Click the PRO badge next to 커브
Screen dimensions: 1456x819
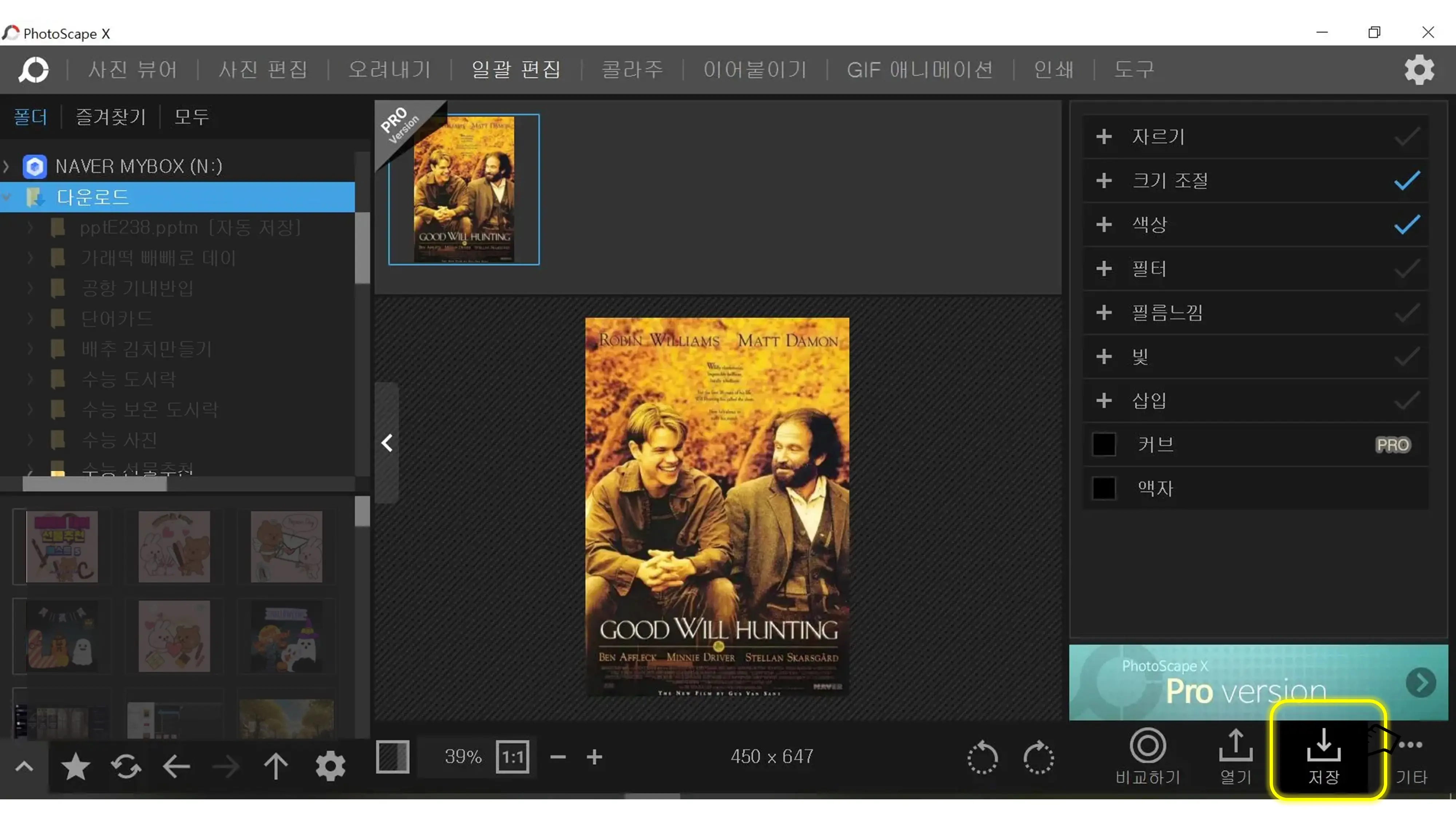[x=1393, y=445]
